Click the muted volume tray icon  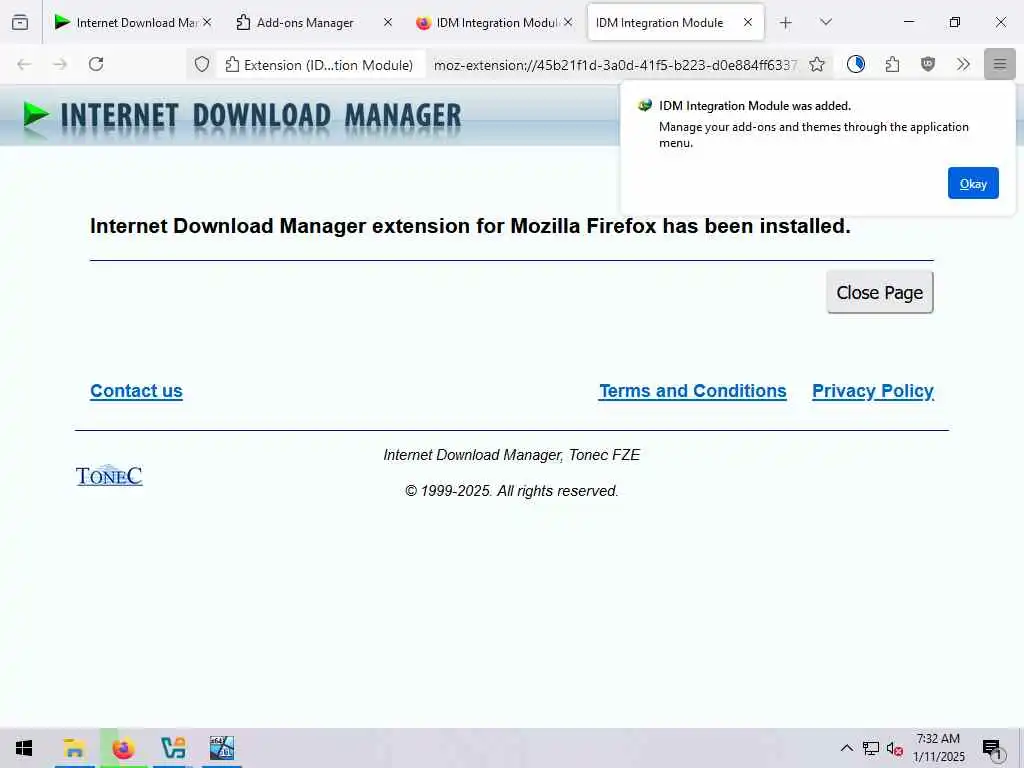[x=895, y=748]
